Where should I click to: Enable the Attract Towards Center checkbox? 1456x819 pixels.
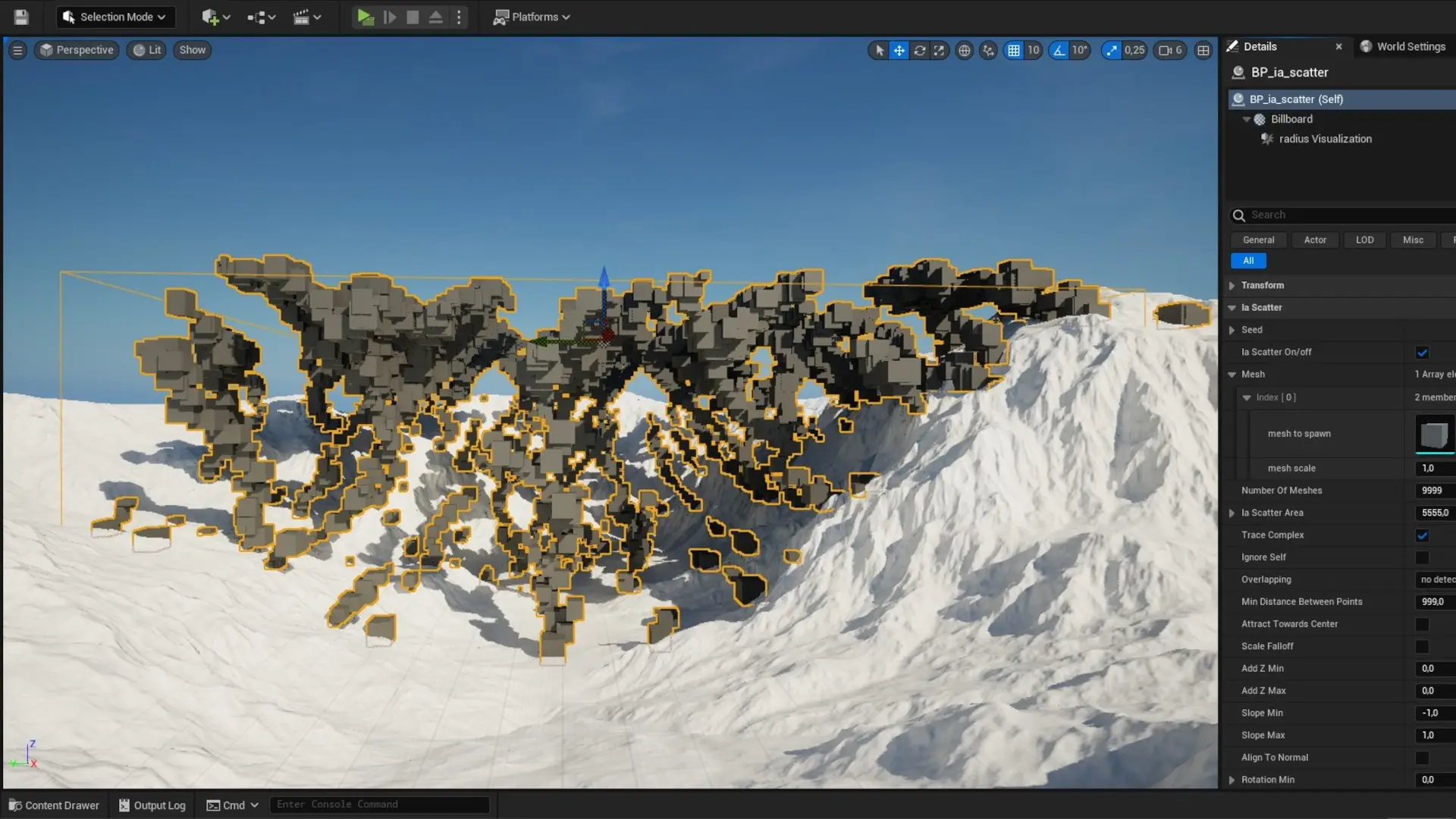[x=1422, y=624]
